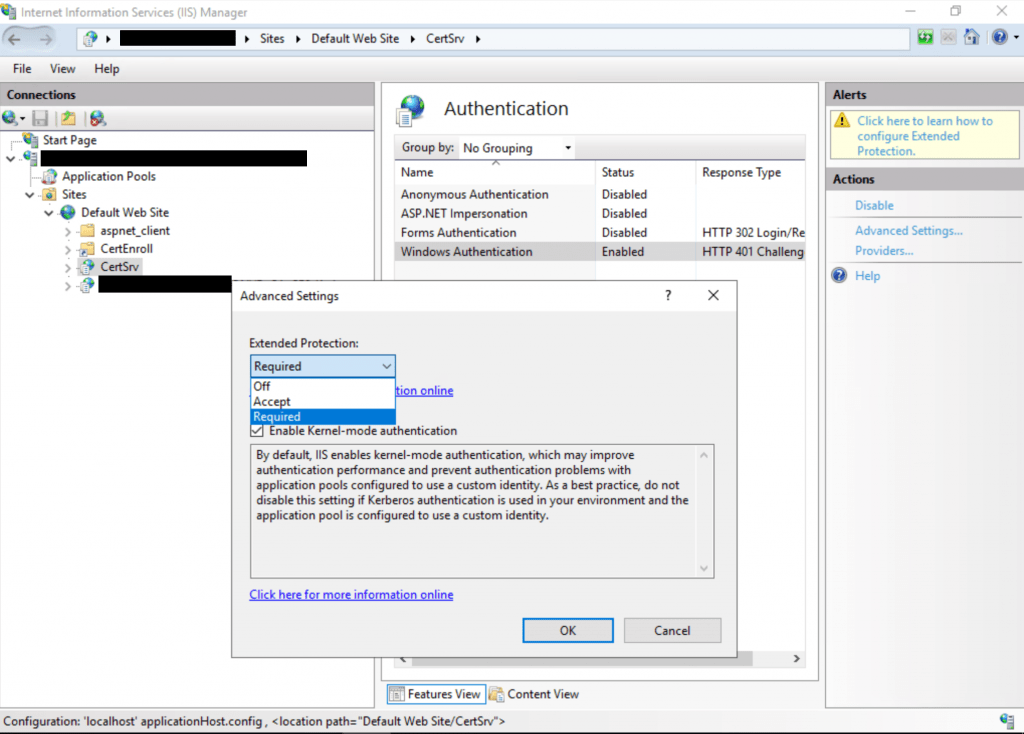Select Default Web Site in the tree
Viewport: 1024px width, 734px height.
(125, 212)
